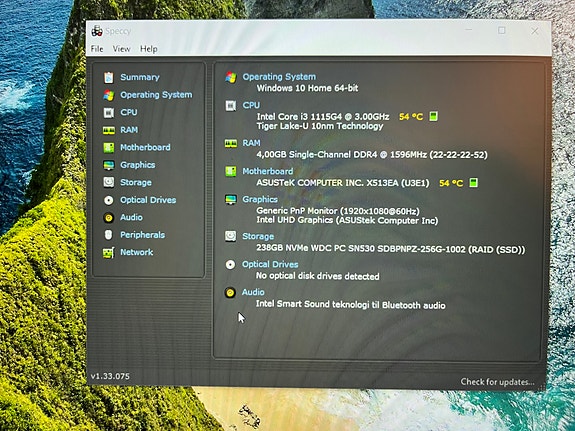
Task: Open Audio via the speaker sidebar icon
Action: [x=109, y=218]
